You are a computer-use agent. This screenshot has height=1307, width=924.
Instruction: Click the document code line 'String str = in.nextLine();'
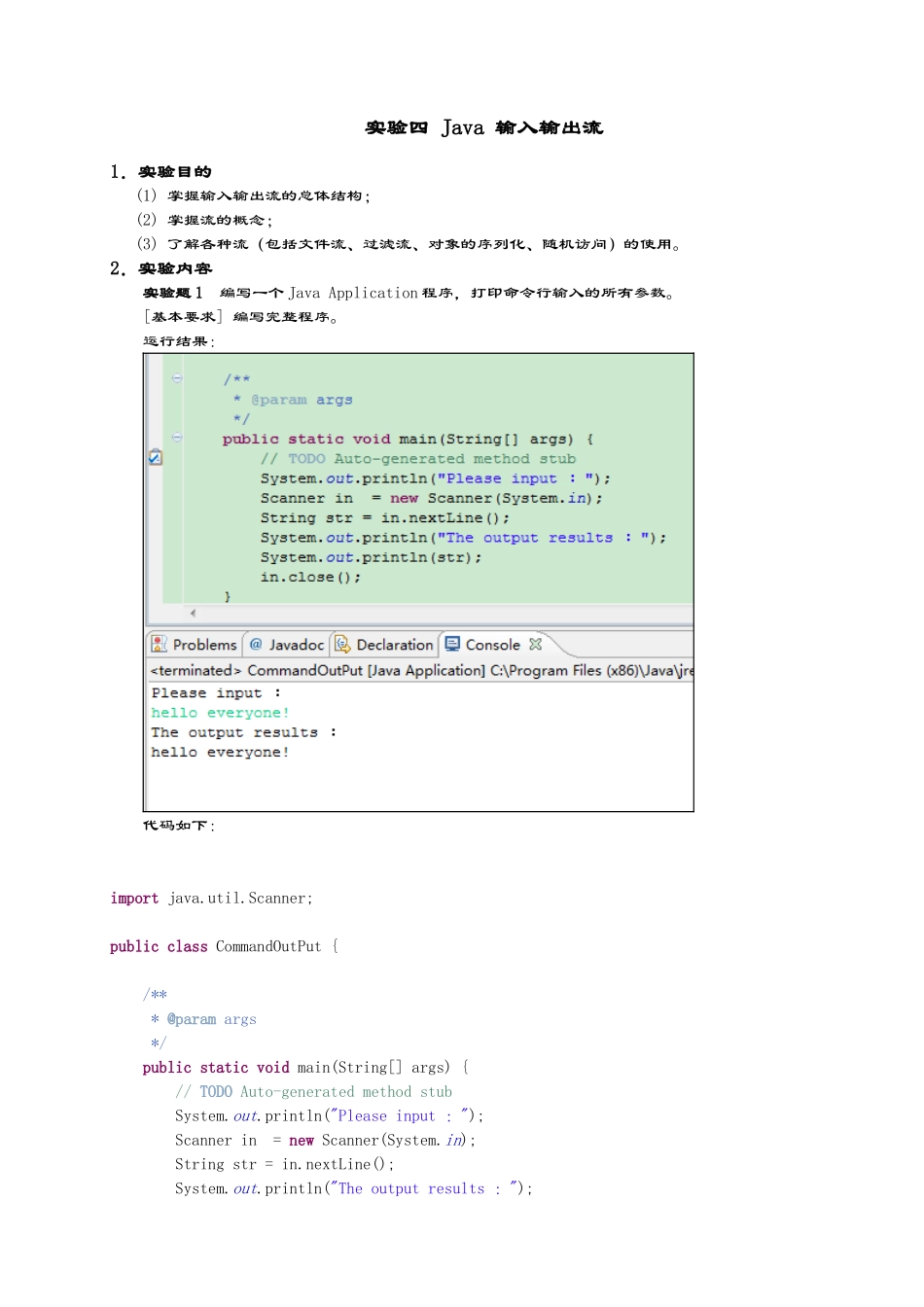pyautogui.click(x=285, y=1164)
